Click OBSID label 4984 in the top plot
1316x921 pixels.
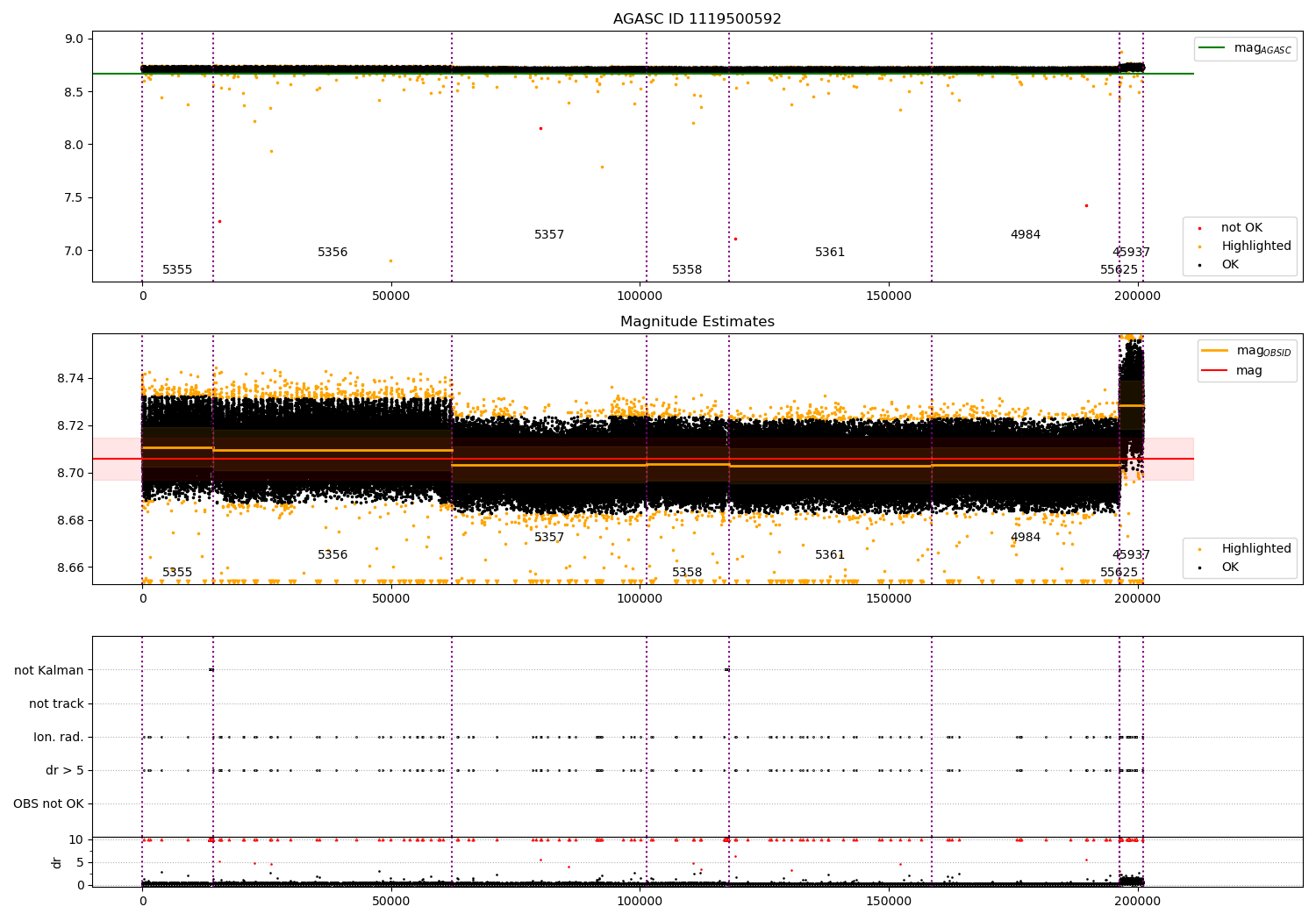(x=1026, y=235)
